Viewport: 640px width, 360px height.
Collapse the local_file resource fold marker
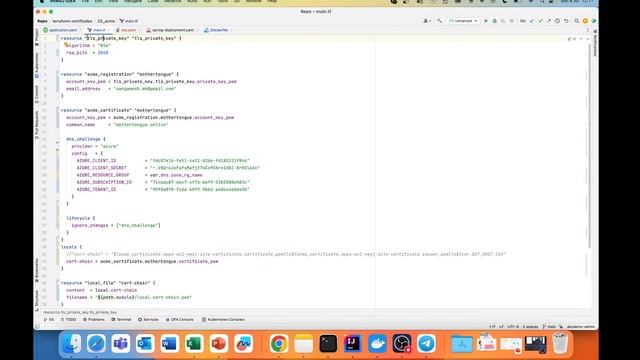57,283
